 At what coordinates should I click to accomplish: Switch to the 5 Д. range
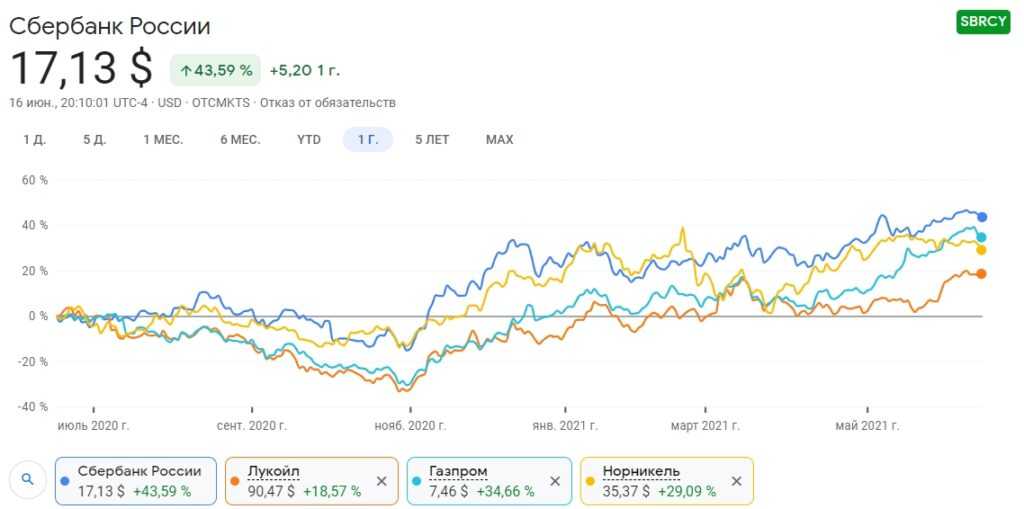click(x=95, y=139)
